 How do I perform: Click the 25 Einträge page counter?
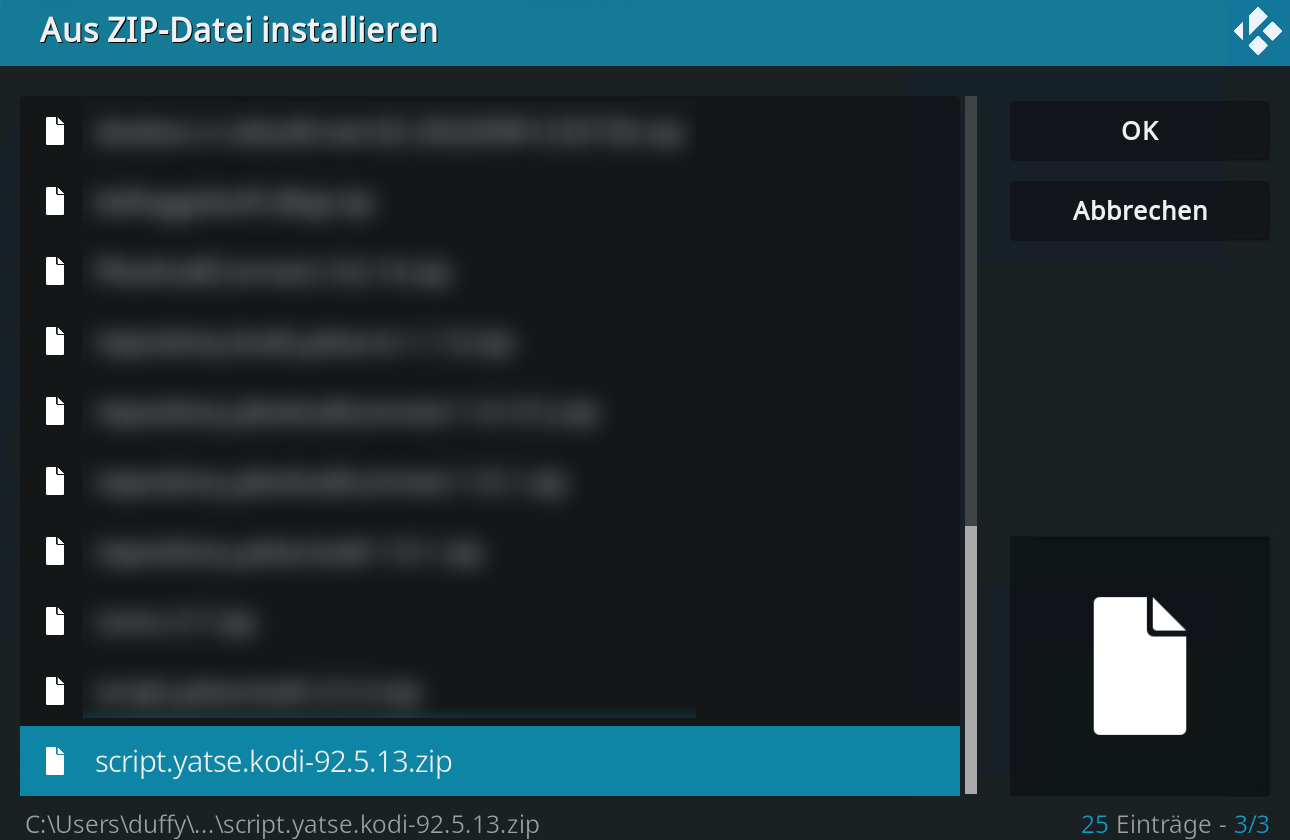tap(1175, 824)
